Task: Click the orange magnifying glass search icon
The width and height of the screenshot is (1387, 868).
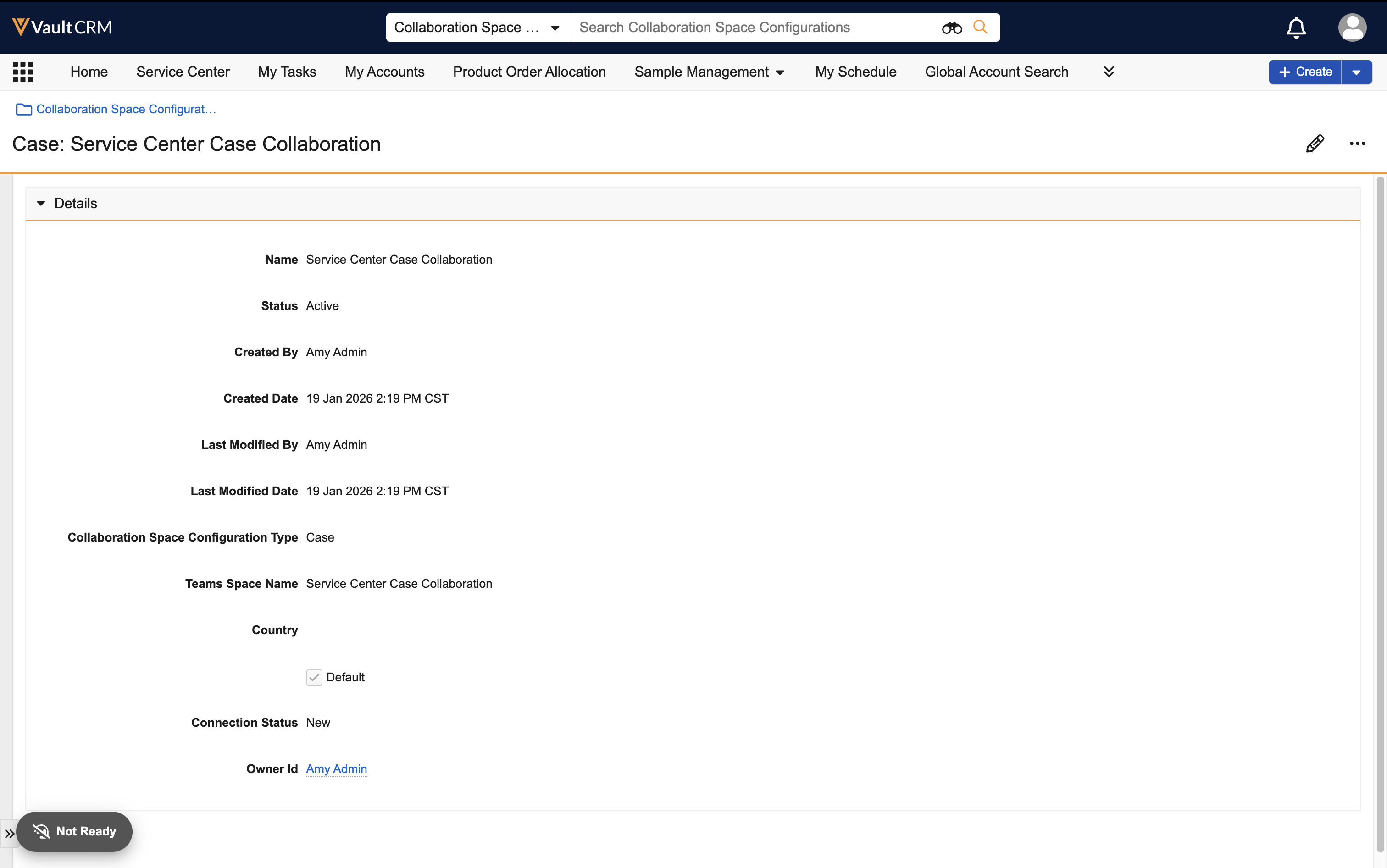Action: 981,27
